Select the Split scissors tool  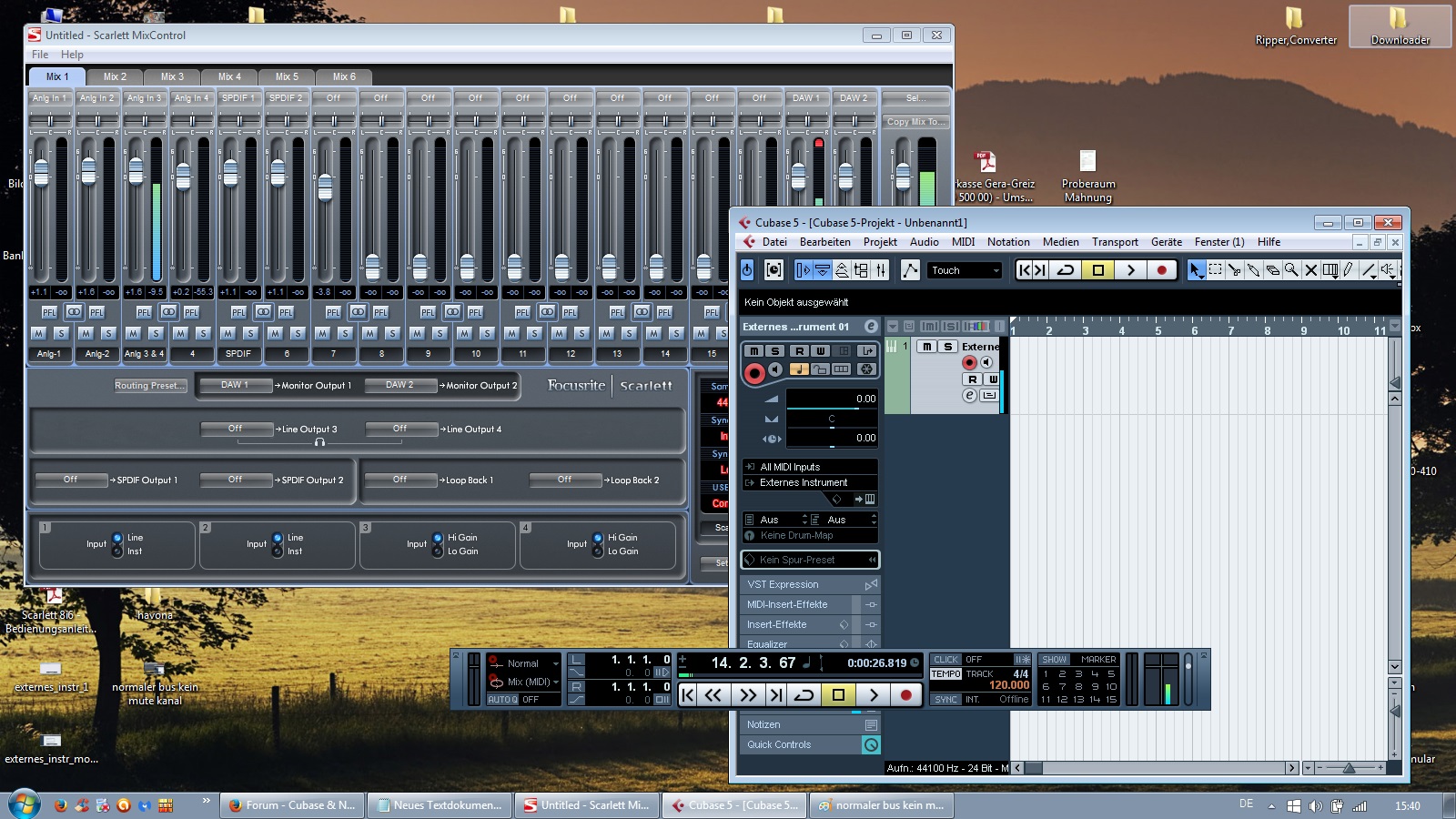click(1234, 270)
